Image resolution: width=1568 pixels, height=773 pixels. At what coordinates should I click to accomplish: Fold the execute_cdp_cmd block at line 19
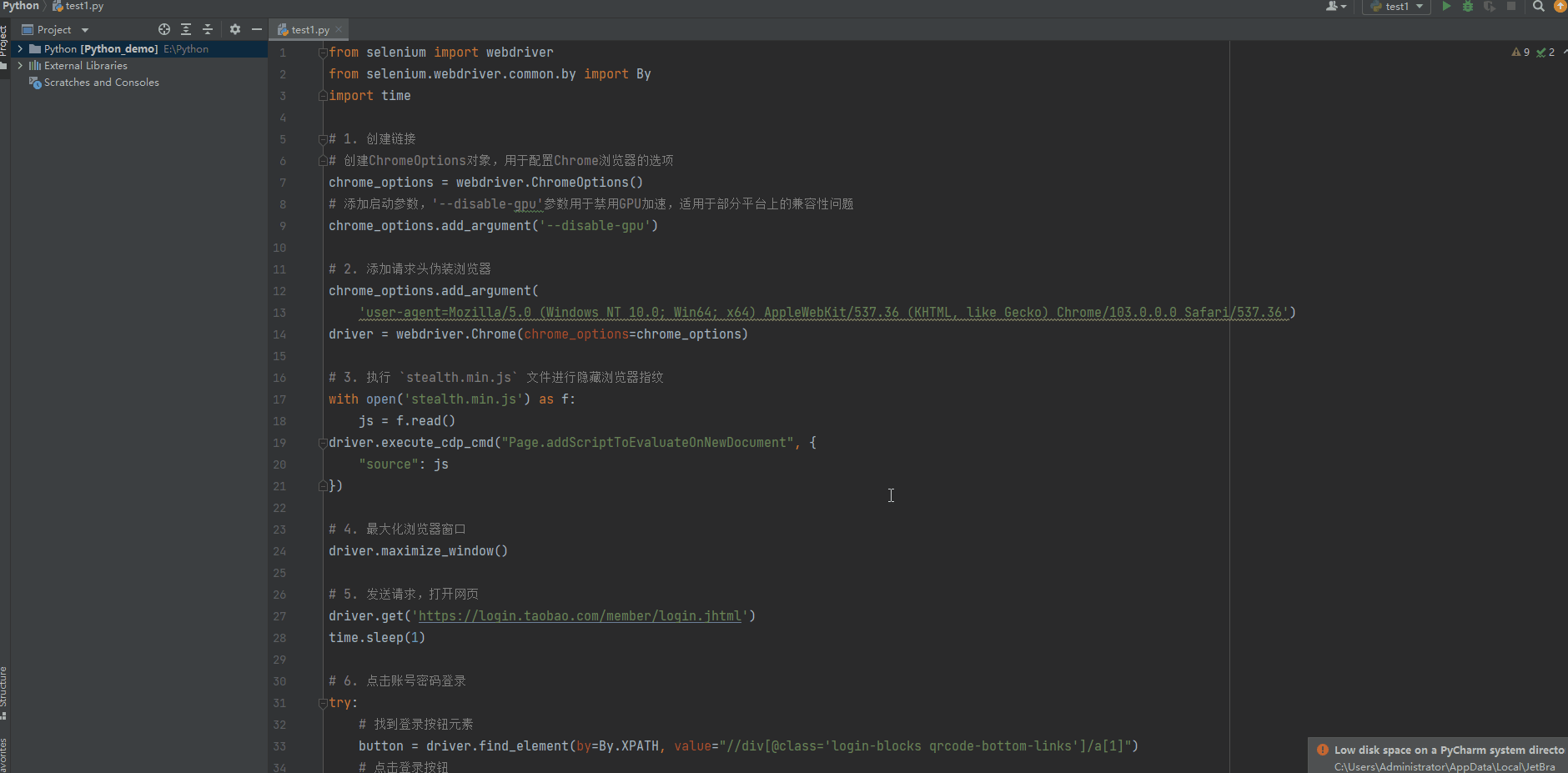(323, 443)
